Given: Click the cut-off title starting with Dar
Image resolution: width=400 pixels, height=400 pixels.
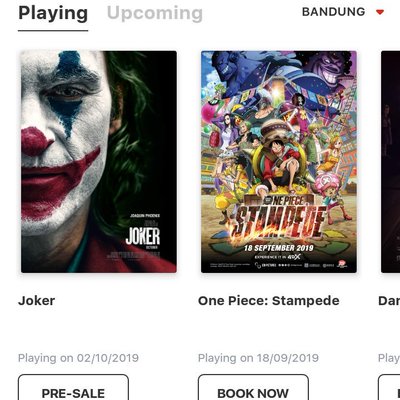Looking at the screenshot, I should coord(389,301).
